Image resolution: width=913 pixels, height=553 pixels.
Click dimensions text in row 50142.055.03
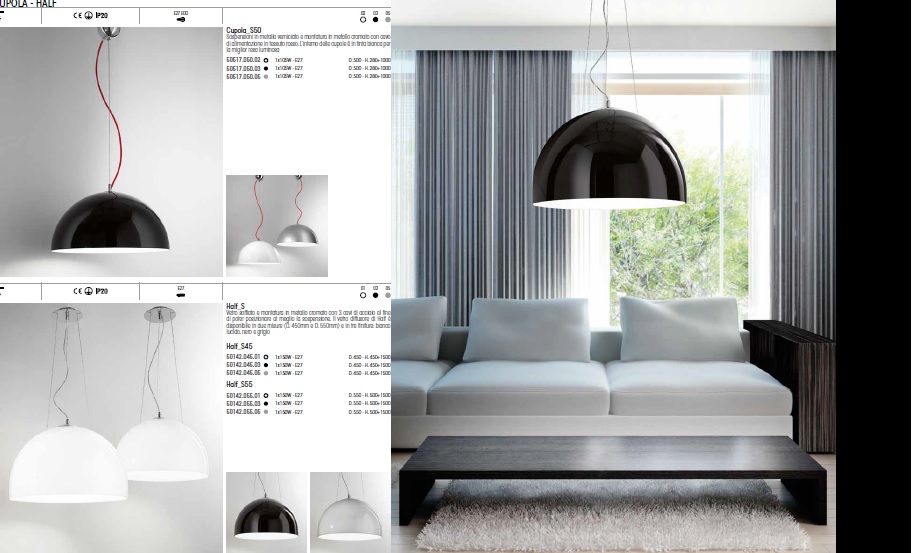click(x=370, y=403)
